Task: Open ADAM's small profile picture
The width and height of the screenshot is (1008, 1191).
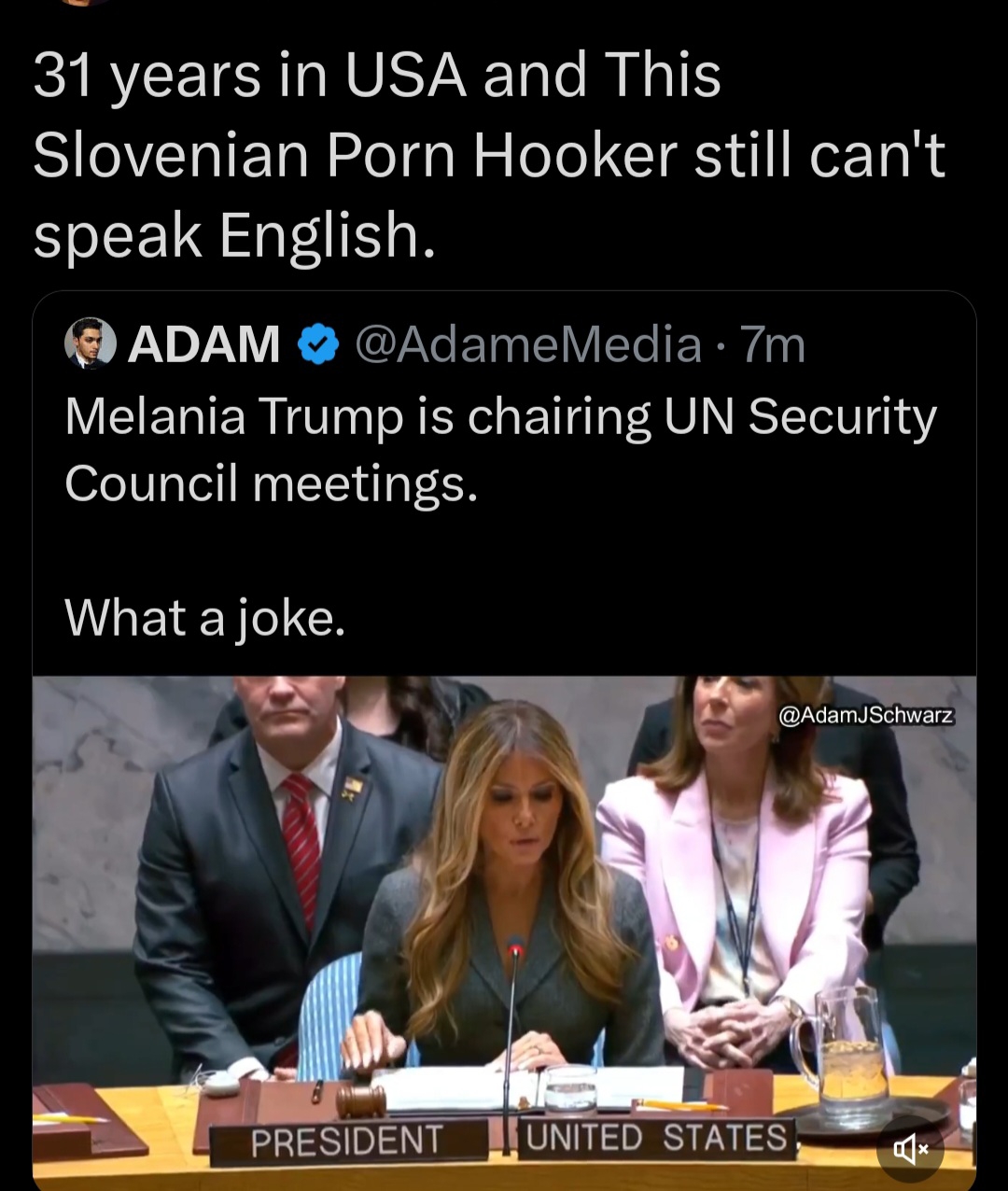Action: pyautogui.click(x=90, y=343)
